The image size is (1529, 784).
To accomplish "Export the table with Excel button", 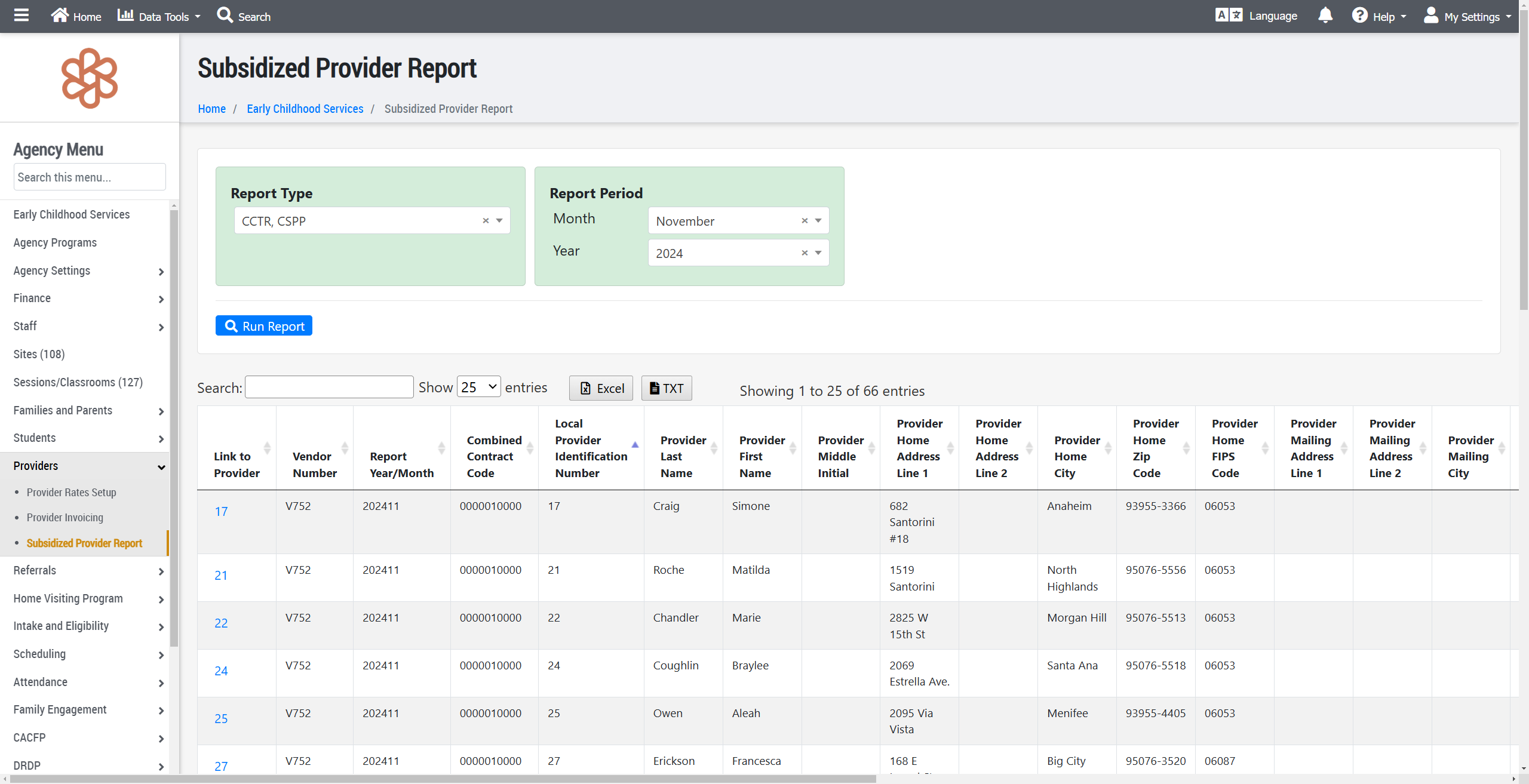I will click(x=601, y=388).
